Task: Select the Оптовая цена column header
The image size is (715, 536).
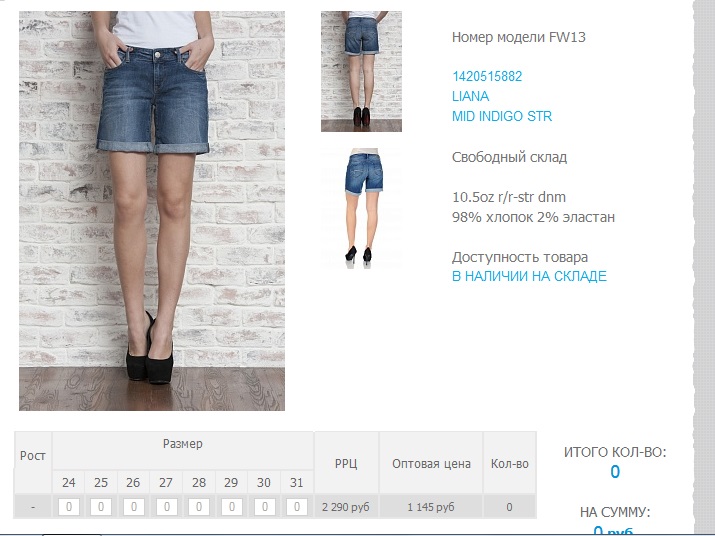Action: coord(431,463)
